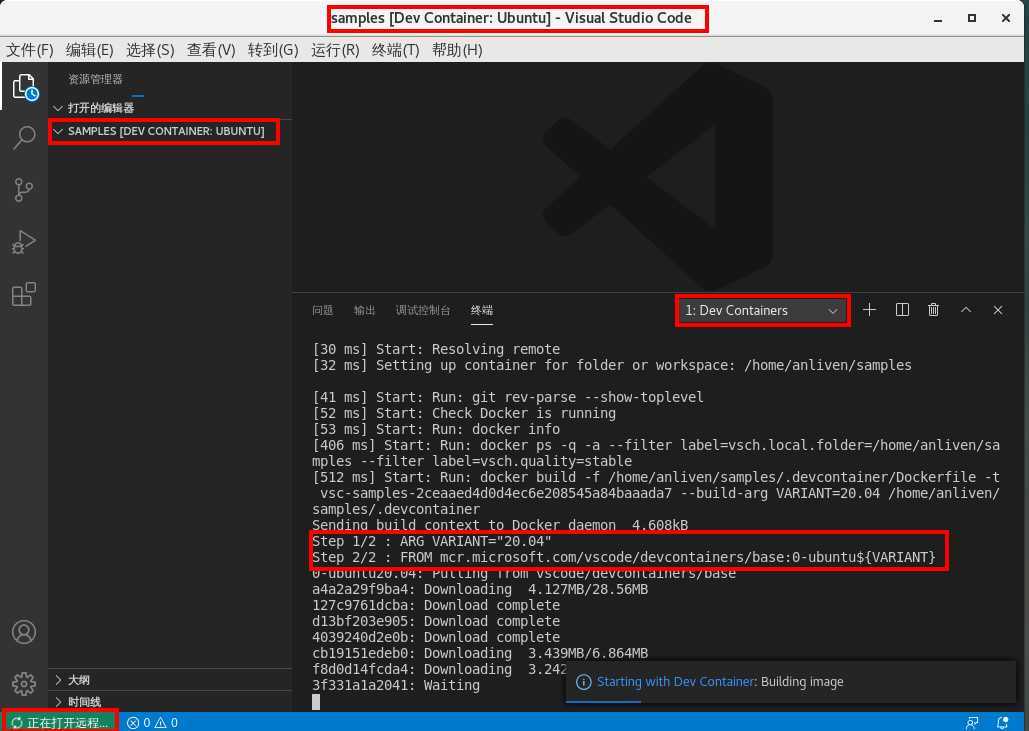Switch to the 输出 panel tab
This screenshot has width=1029, height=731.
coord(364,310)
